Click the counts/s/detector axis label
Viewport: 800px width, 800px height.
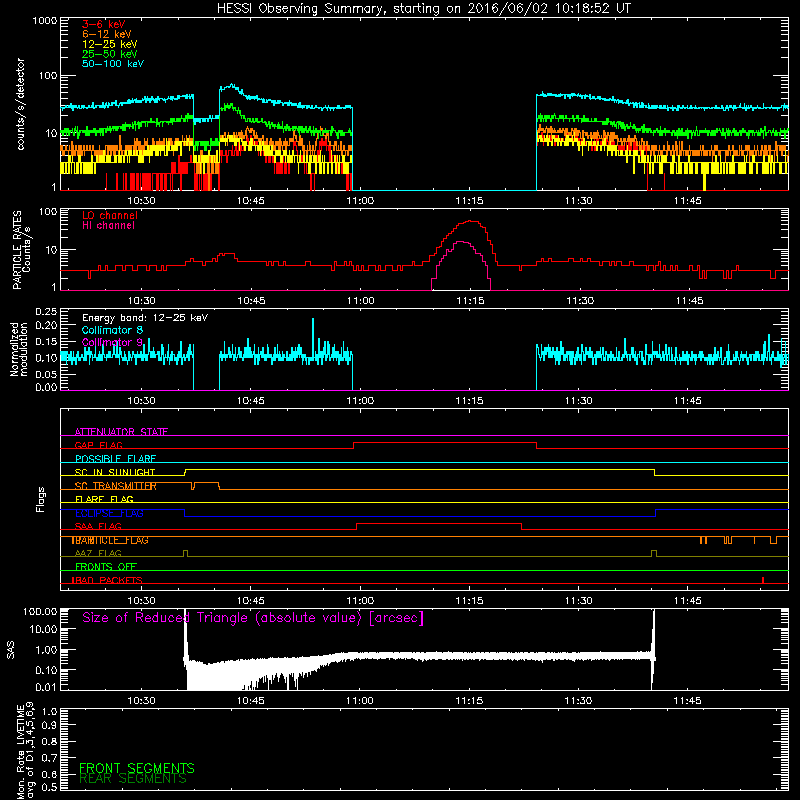point(21,104)
